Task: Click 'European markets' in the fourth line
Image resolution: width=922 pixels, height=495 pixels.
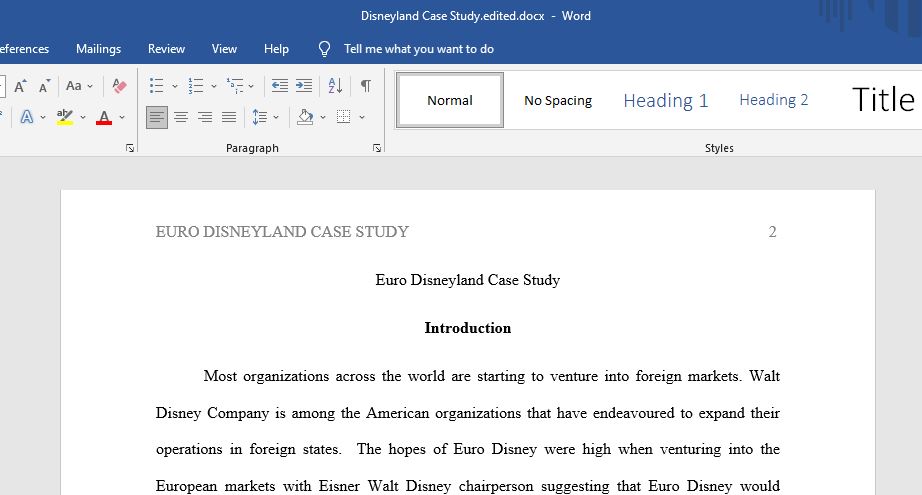Action: (215, 486)
